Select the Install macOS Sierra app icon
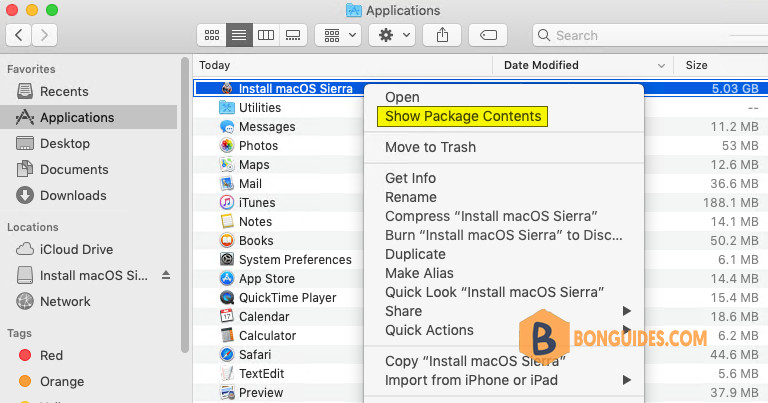The image size is (768, 403). point(227,88)
